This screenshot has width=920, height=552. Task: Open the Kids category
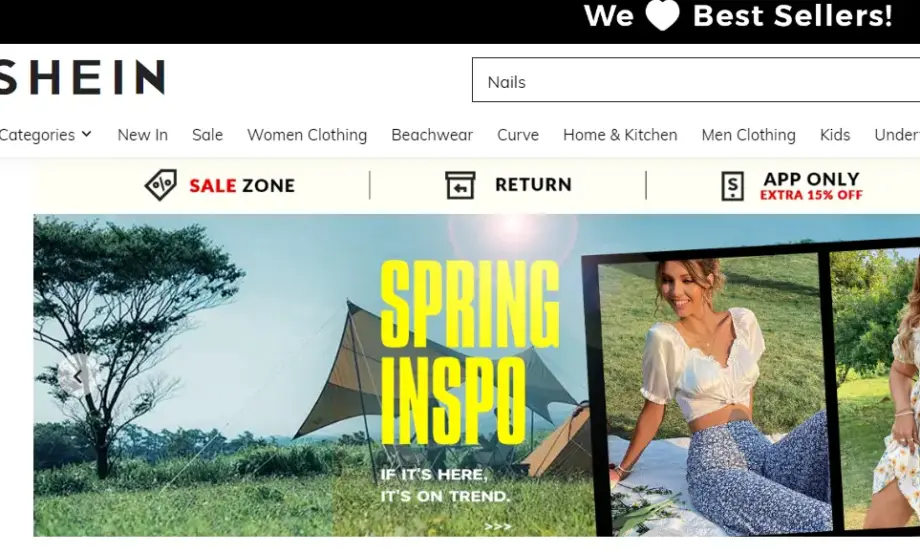tap(835, 135)
